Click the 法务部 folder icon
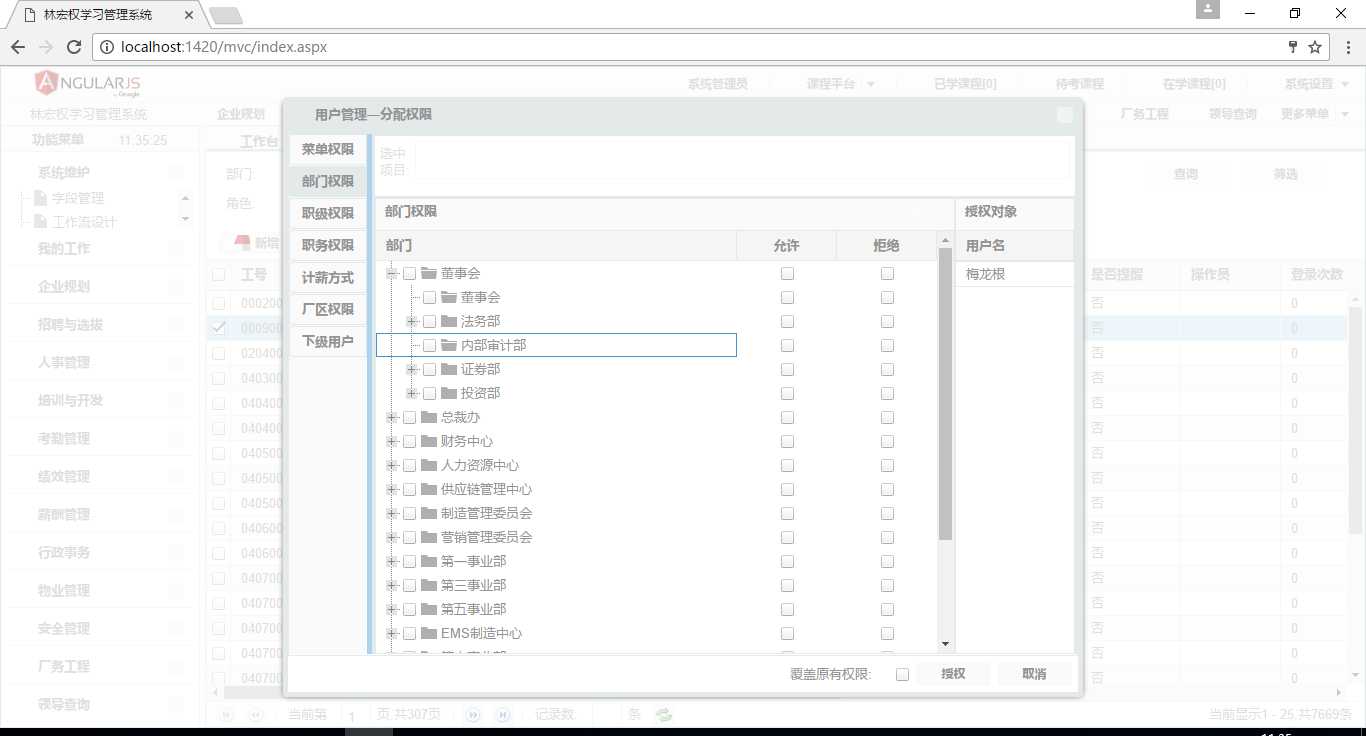 pyautogui.click(x=449, y=321)
